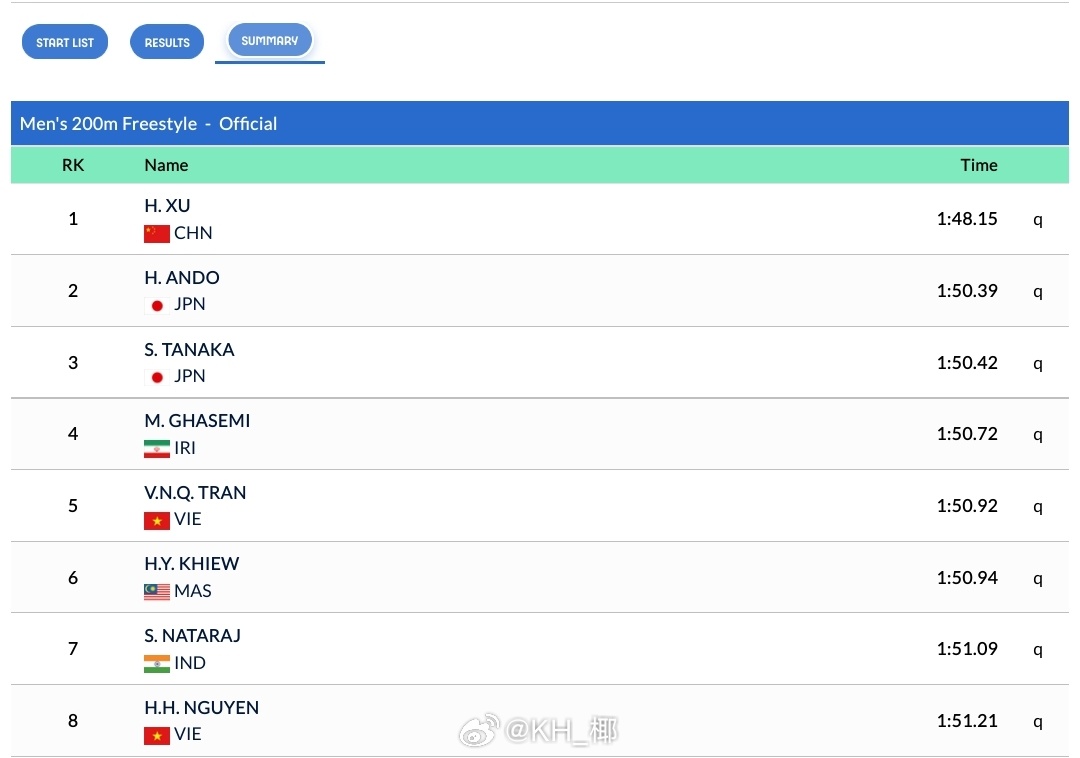1080x758 pixels.
Task: Click the Time column header
Action: point(979,165)
